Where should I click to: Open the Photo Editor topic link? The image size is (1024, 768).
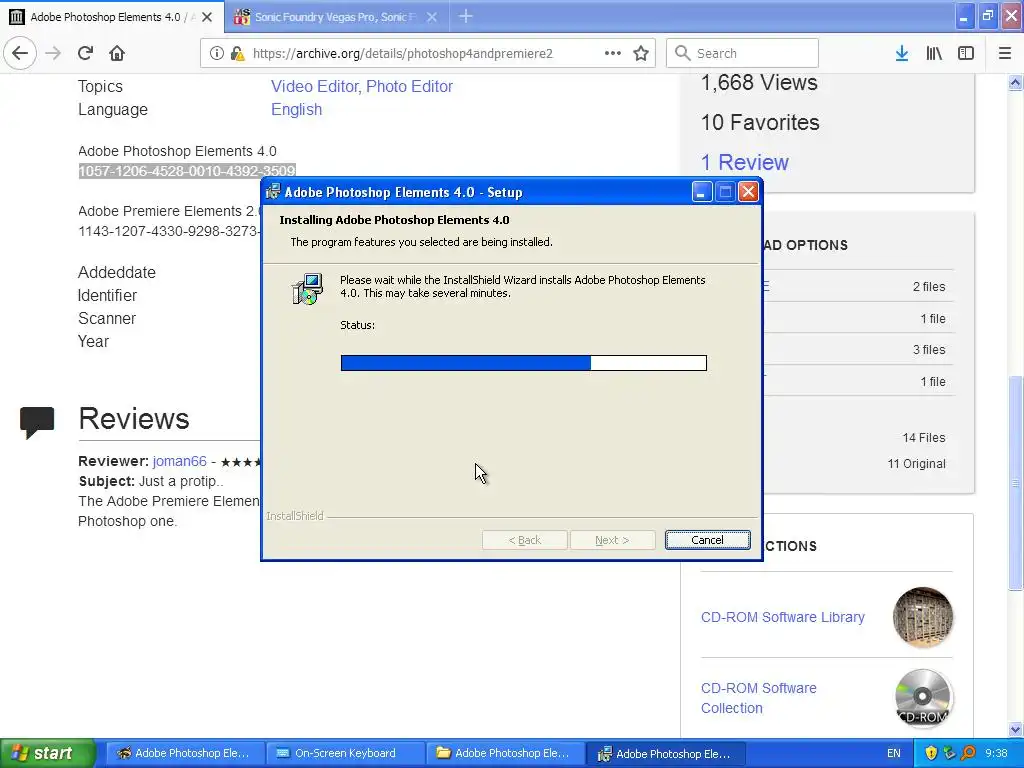pyautogui.click(x=409, y=86)
